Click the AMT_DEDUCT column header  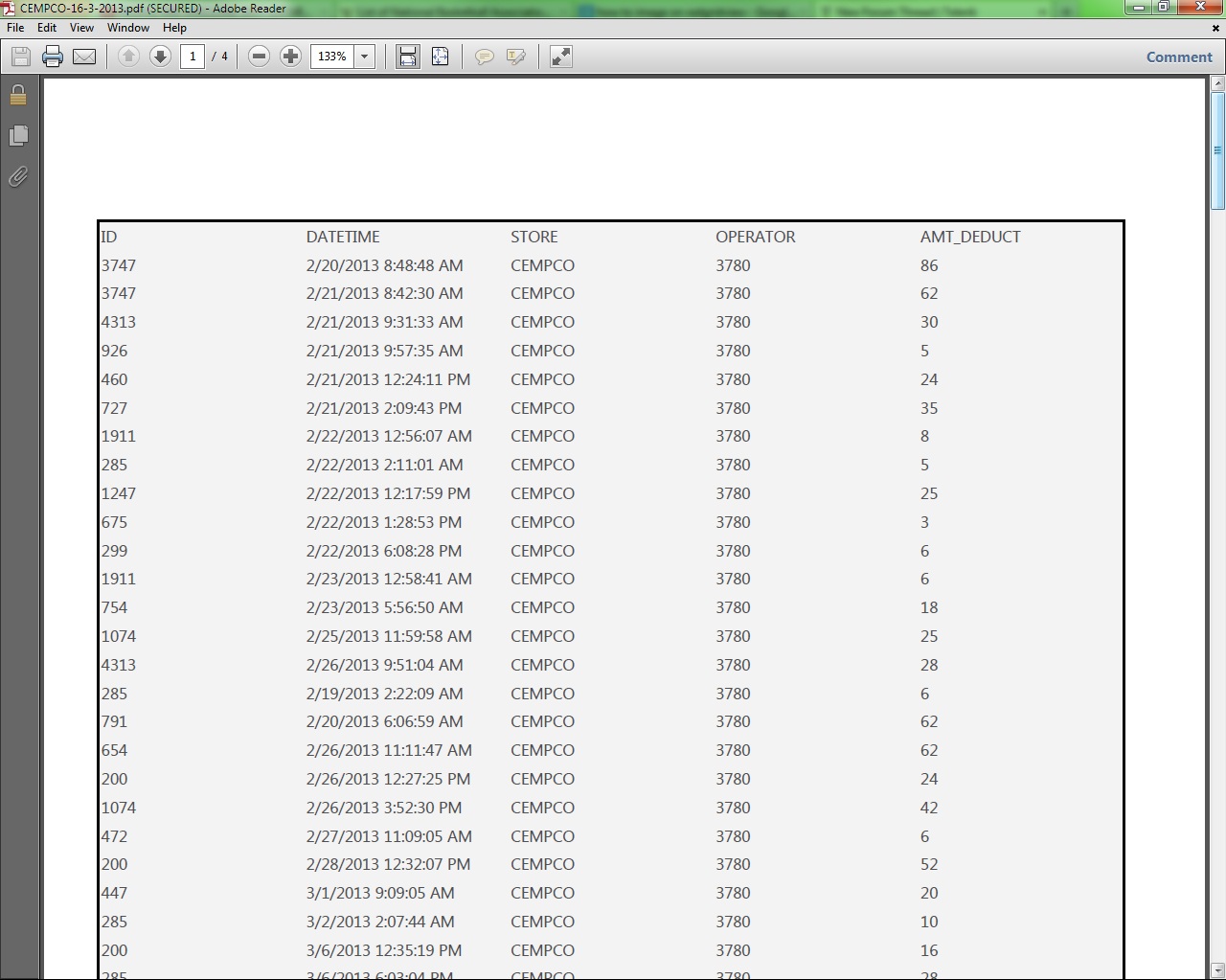pos(970,237)
